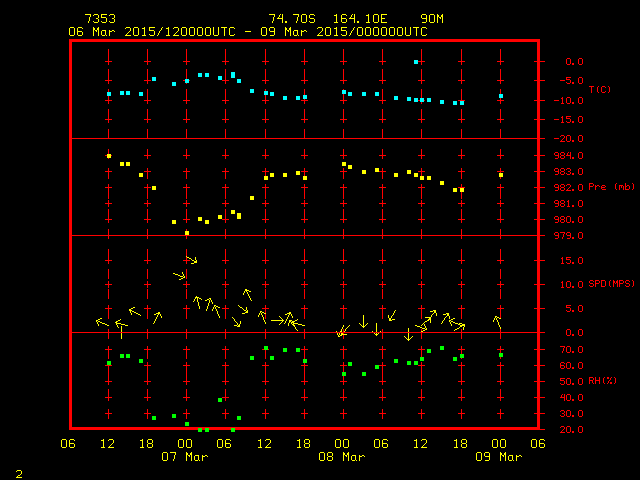
Task: Click the isolated cyan temperature point near 0.0
Action: tap(416, 62)
